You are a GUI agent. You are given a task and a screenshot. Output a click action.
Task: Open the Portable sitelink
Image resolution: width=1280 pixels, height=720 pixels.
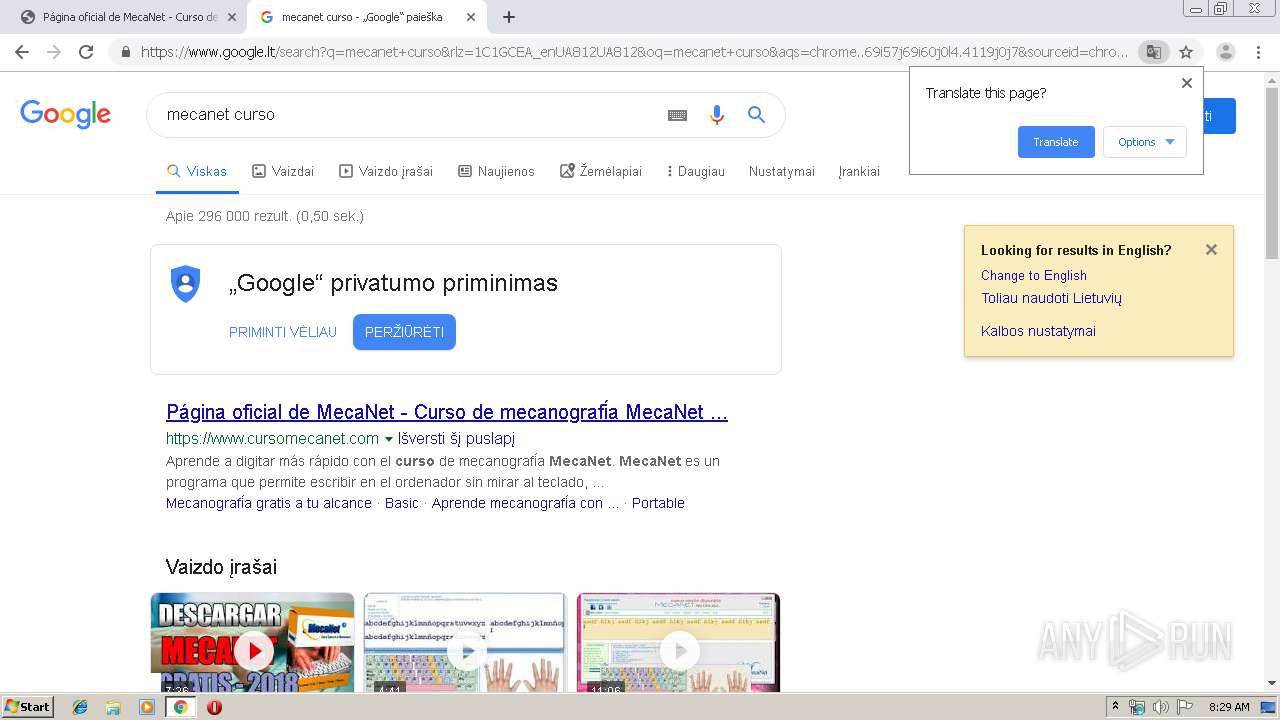point(658,503)
